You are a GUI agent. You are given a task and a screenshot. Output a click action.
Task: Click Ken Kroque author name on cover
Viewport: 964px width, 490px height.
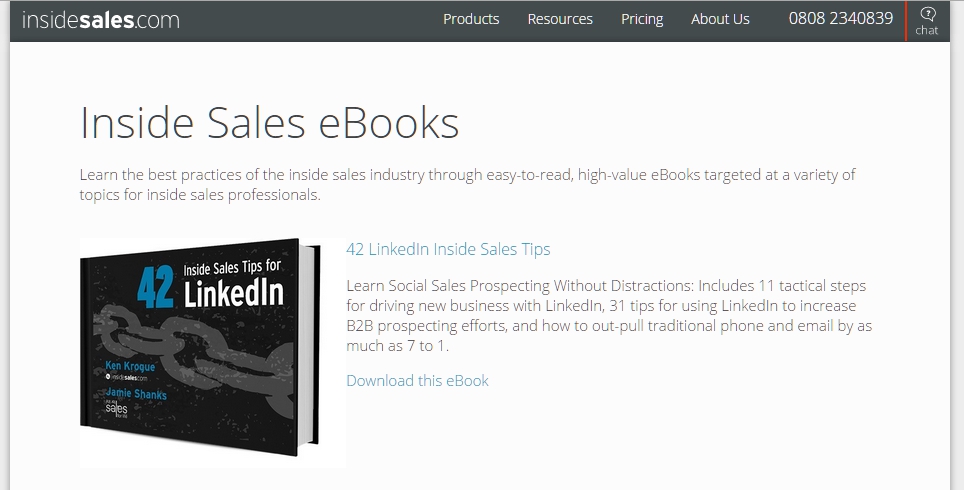[x=130, y=366]
